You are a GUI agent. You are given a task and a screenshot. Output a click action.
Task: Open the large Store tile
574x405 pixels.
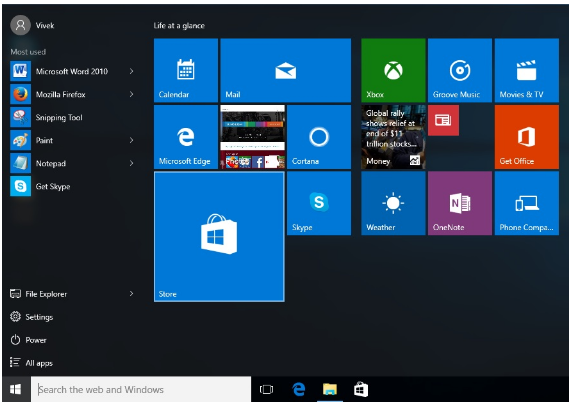pyautogui.click(x=219, y=237)
